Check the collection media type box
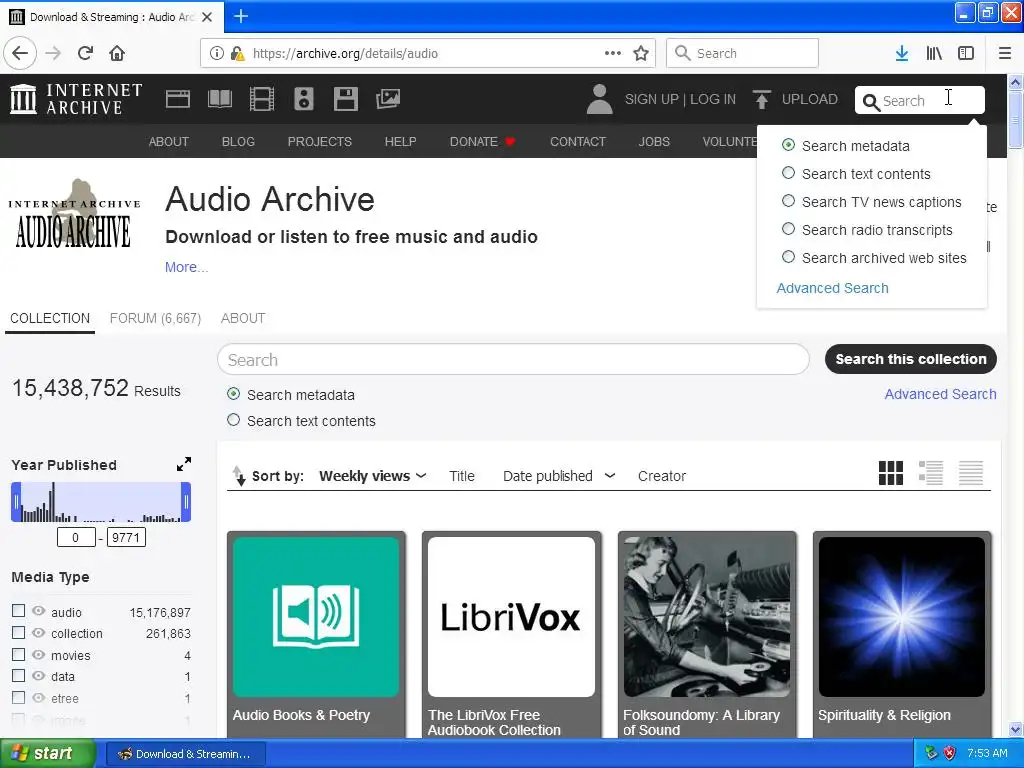 tap(18, 632)
